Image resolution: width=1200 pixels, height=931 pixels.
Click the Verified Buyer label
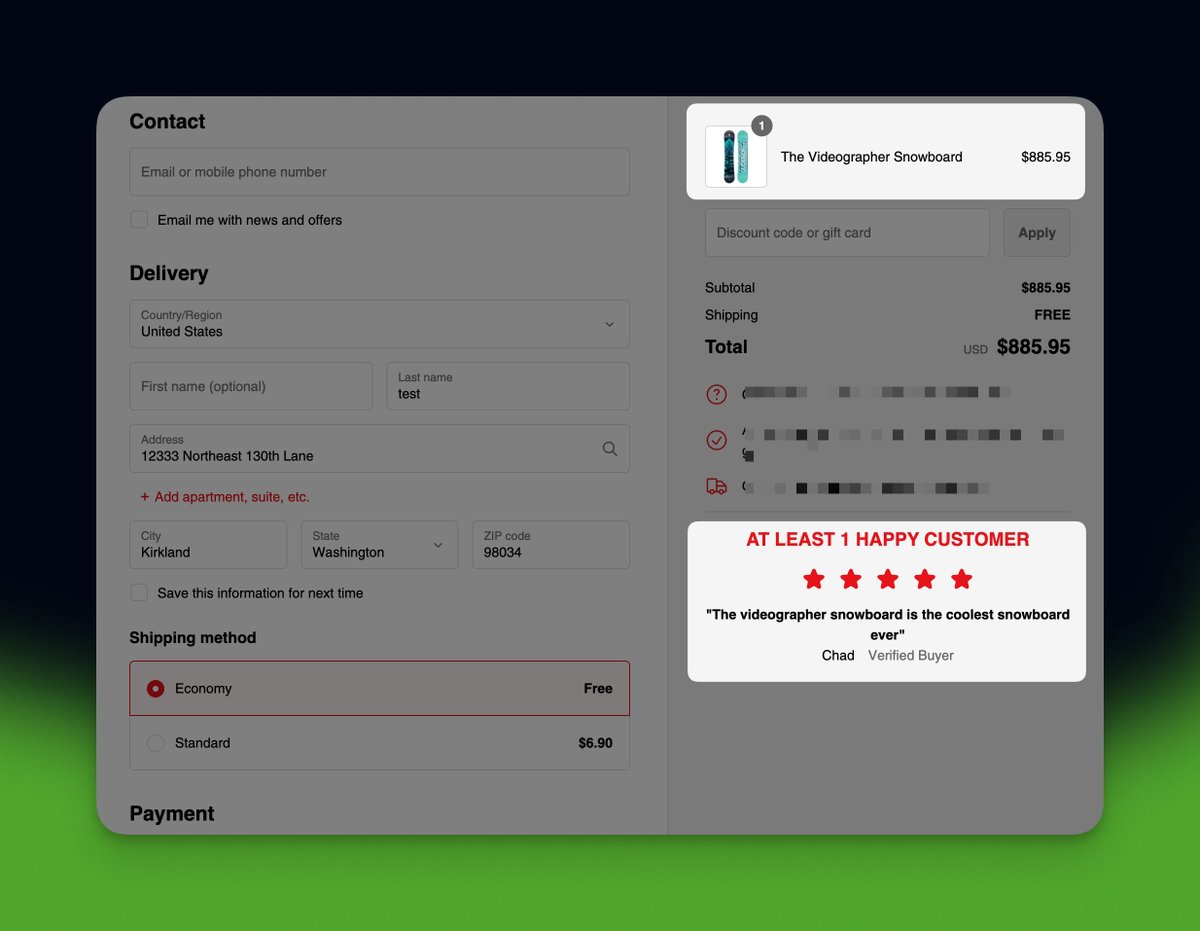click(911, 656)
